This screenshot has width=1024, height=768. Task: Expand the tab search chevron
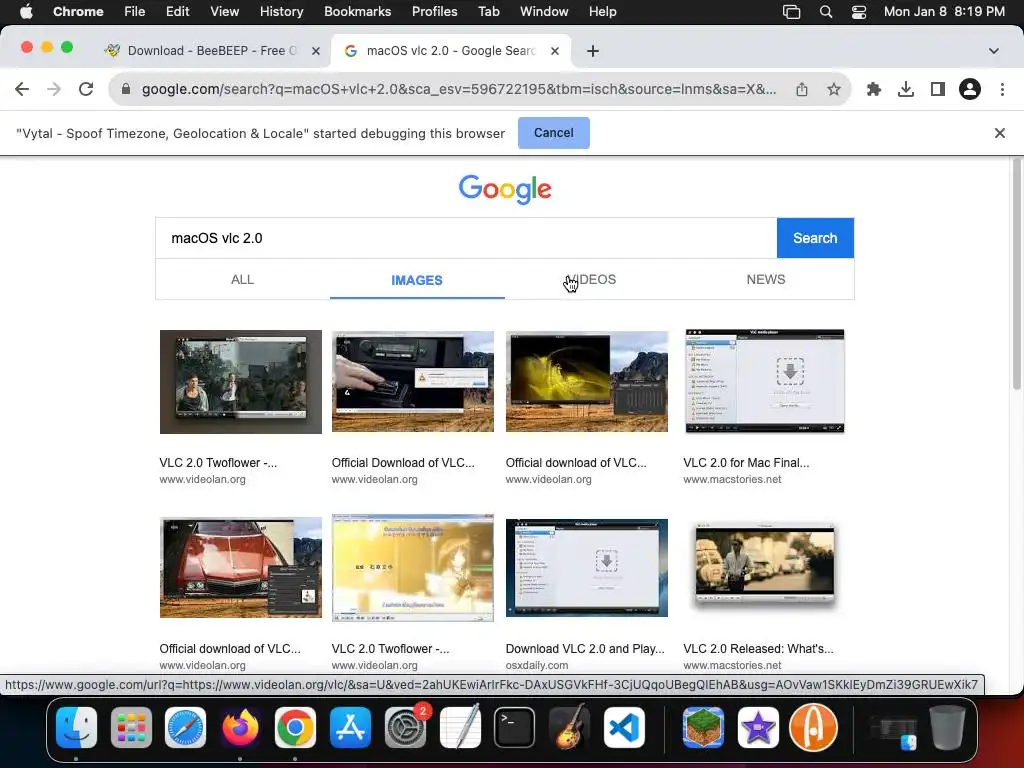click(x=993, y=51)
